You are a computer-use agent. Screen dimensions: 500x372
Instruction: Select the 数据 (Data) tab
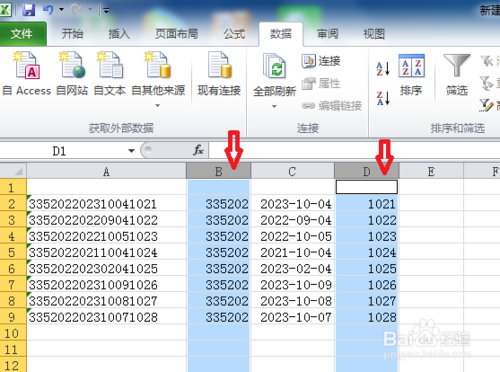point(281,34)
